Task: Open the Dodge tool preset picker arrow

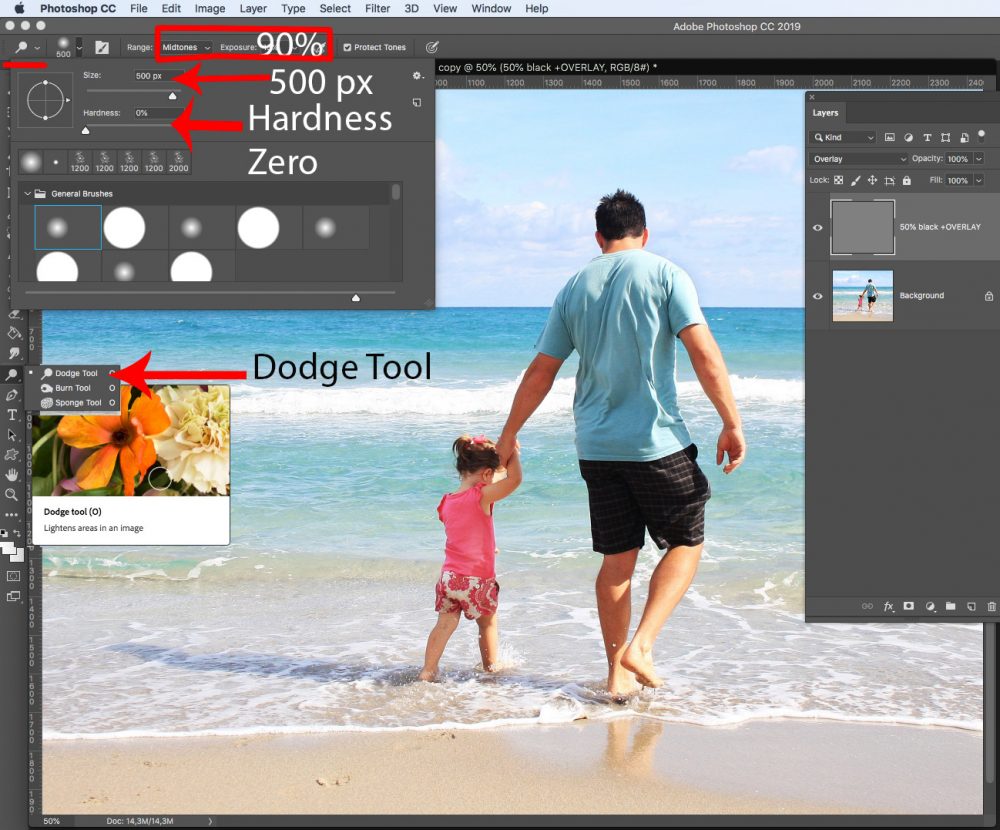Action: click(x=37, y=48)
